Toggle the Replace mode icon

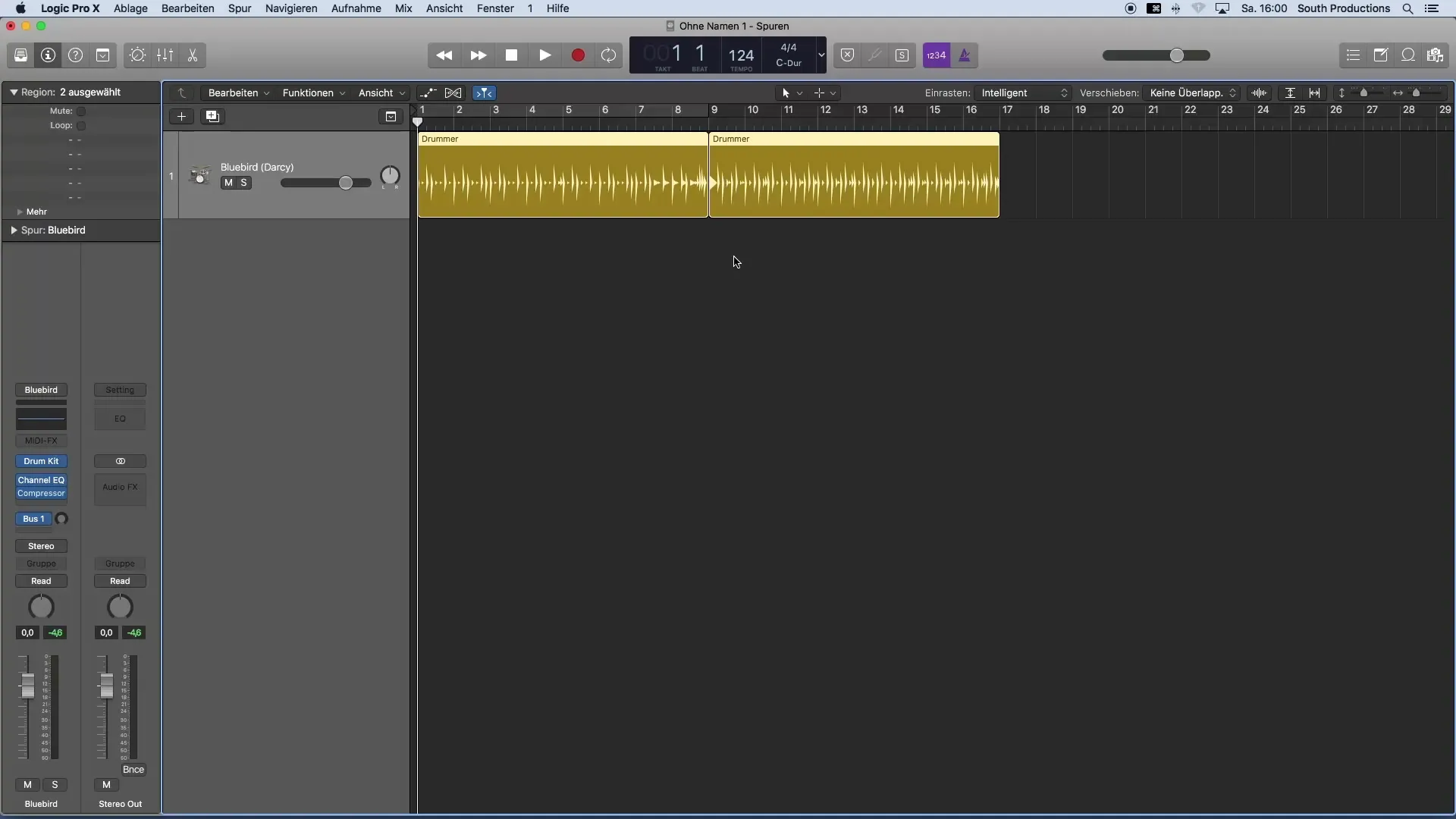(x=848, y=55)
